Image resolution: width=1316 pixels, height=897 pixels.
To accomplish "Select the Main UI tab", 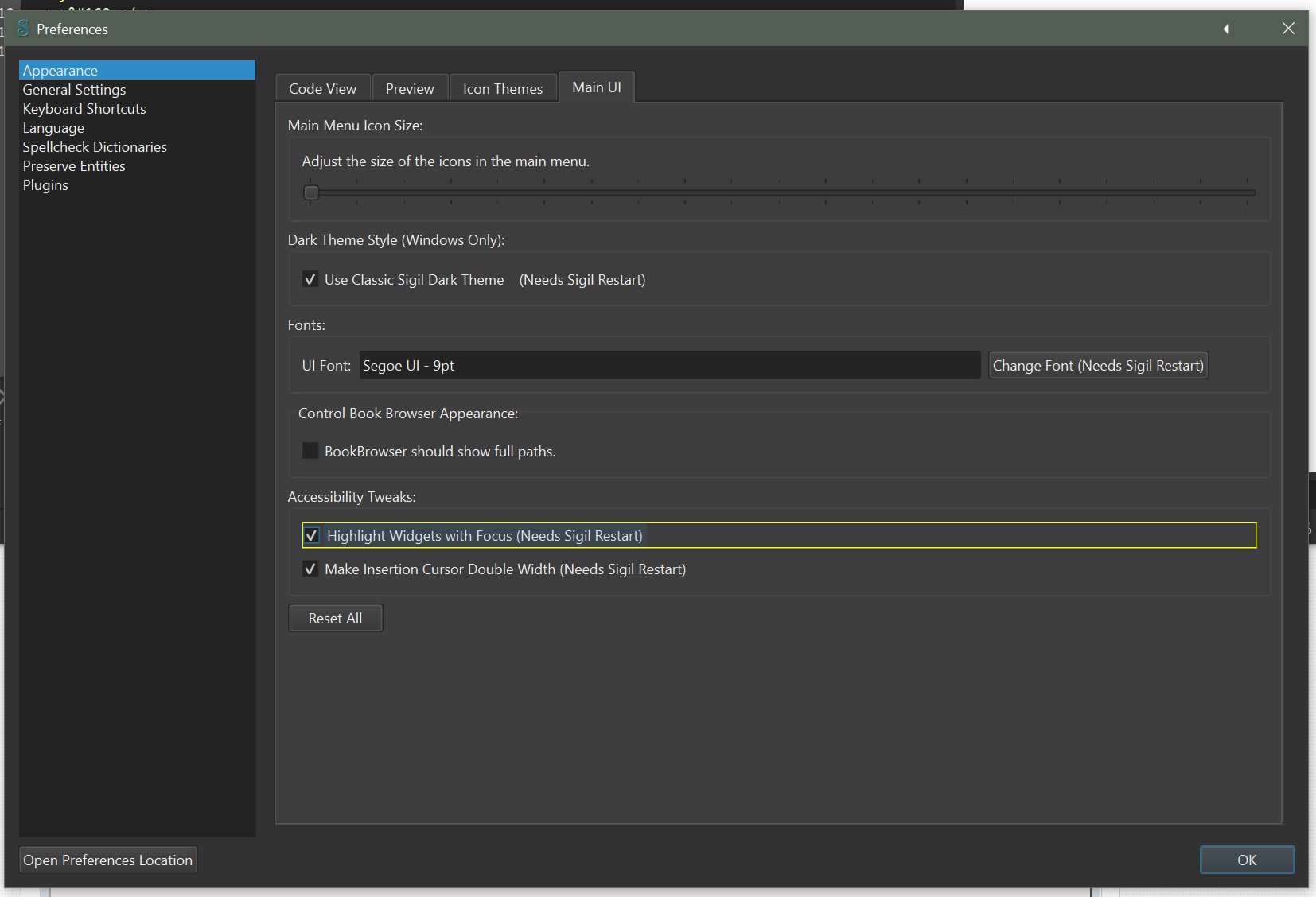I will click(597, 87).
